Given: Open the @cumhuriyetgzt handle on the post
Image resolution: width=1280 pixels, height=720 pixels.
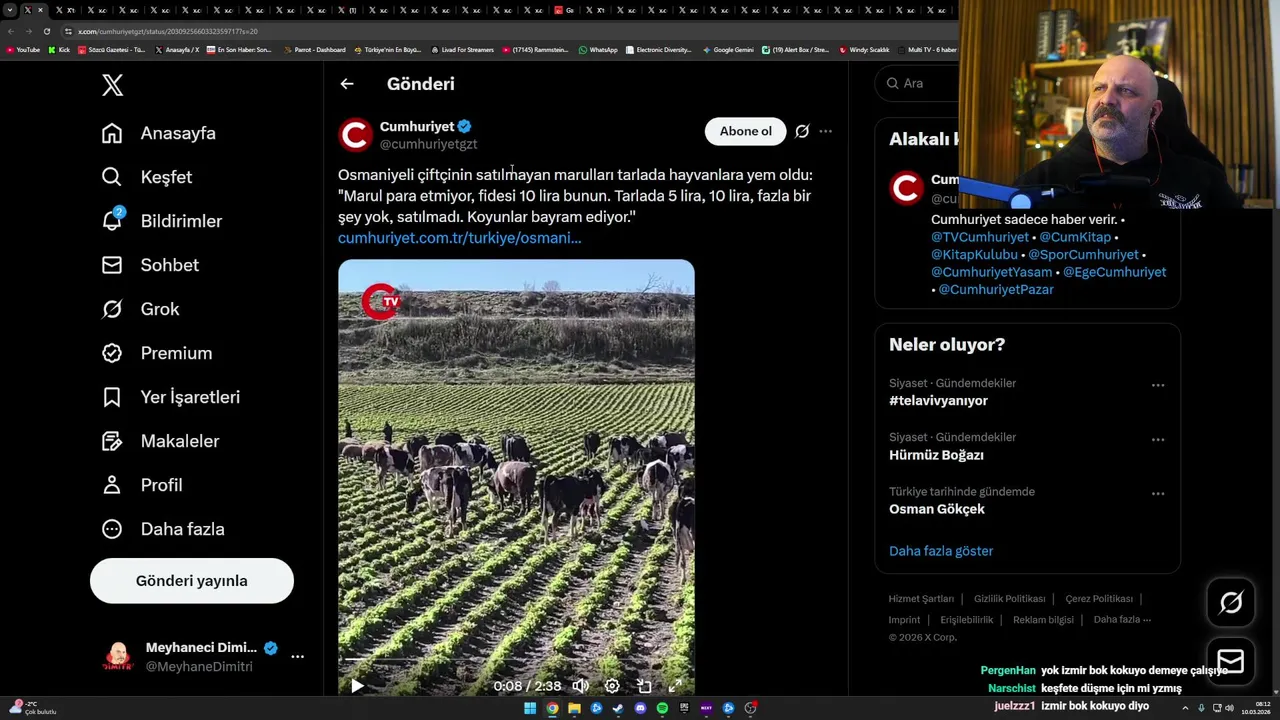Looking at the screenshot, I should (428, 144).
